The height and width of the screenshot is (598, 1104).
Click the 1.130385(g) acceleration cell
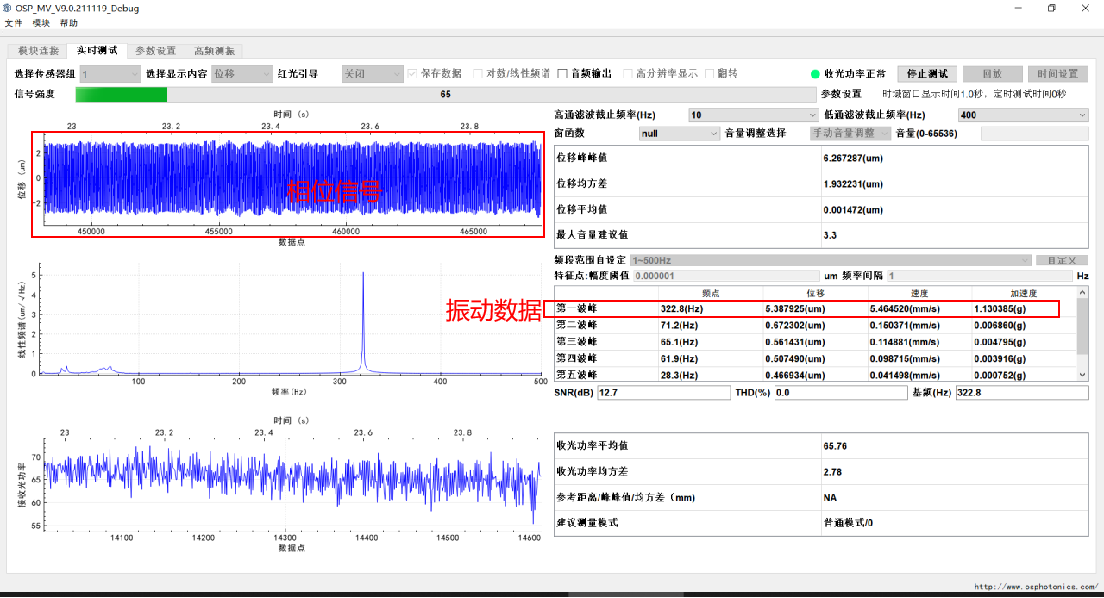[1000, 309]
